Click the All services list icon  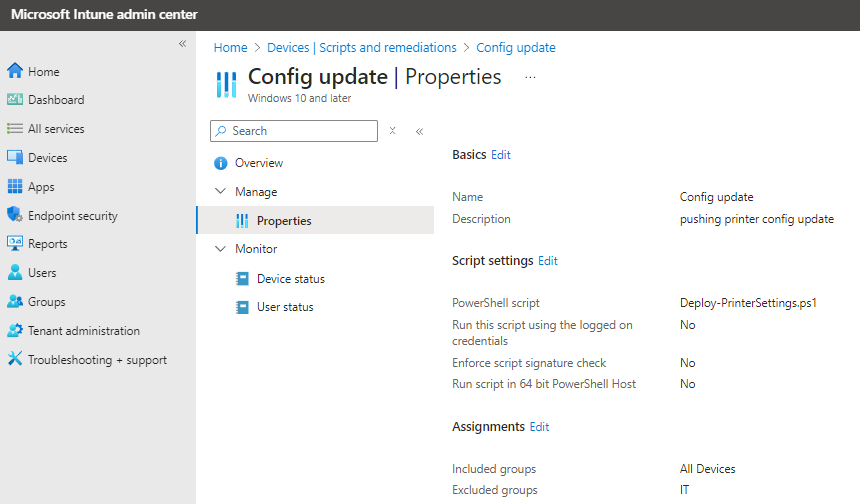15,129
